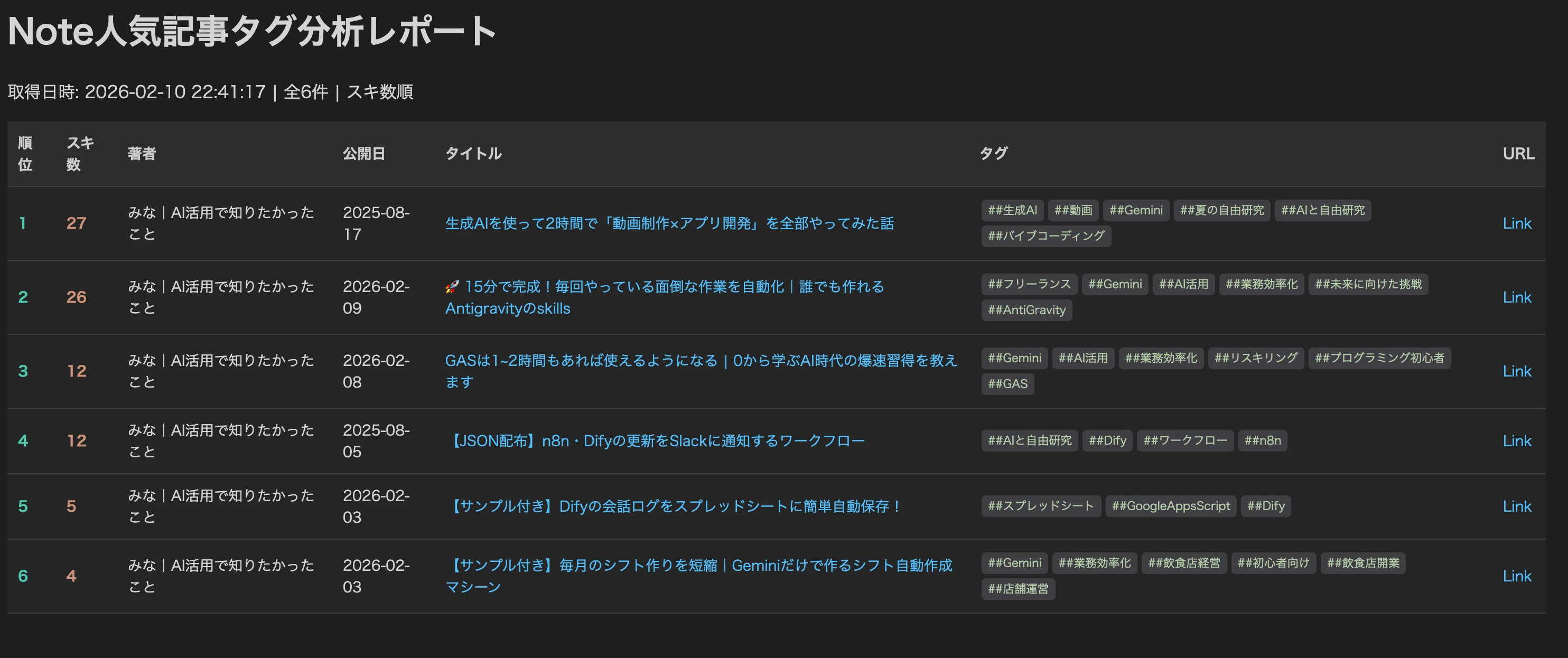Image resolution: width=1568 pixels, height=658 pixels.
Task: Select the ##生成AI tag
Action: [1012, 211]
